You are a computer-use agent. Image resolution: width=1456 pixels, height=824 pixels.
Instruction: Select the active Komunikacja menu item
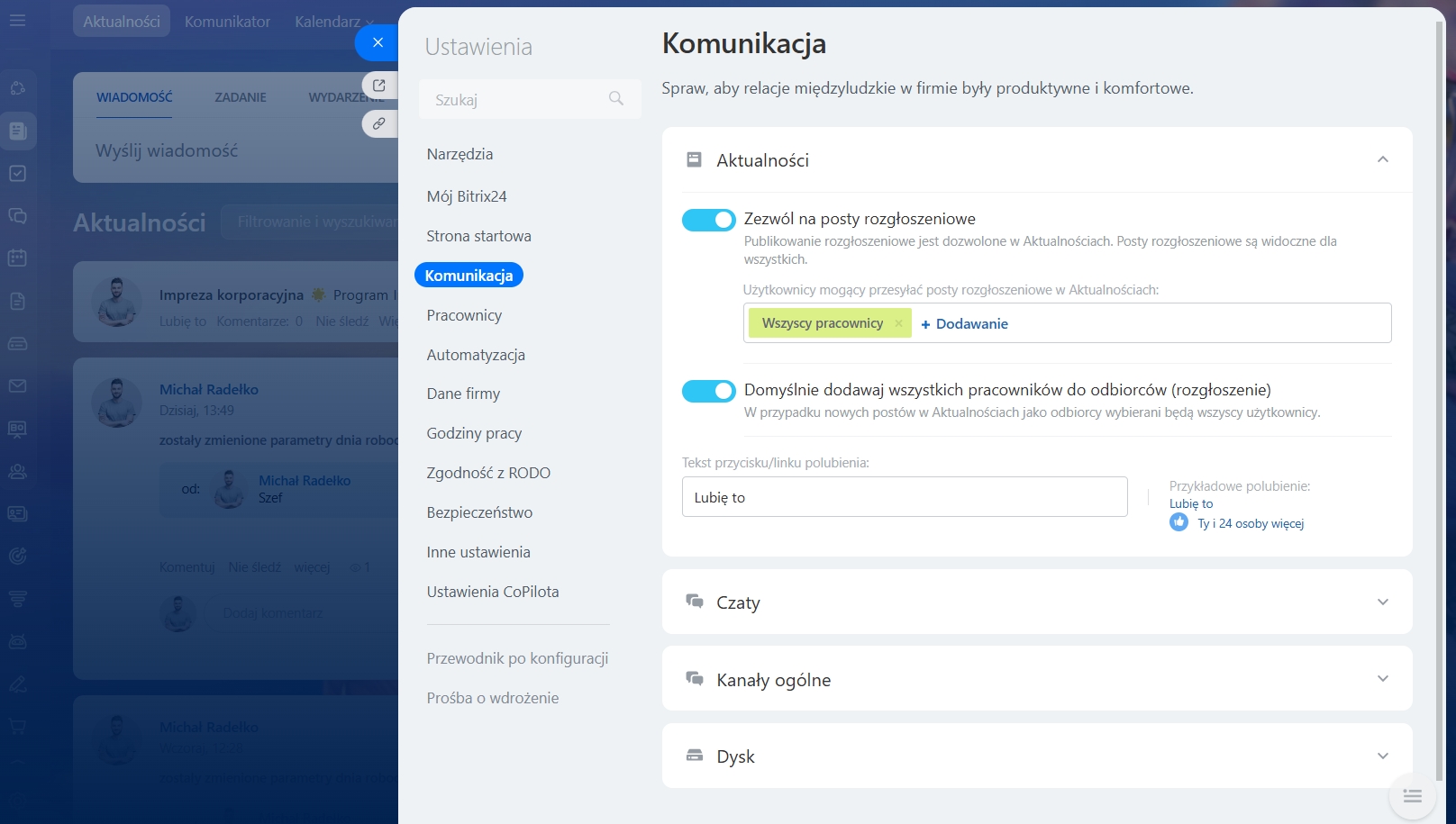[469, 276]
